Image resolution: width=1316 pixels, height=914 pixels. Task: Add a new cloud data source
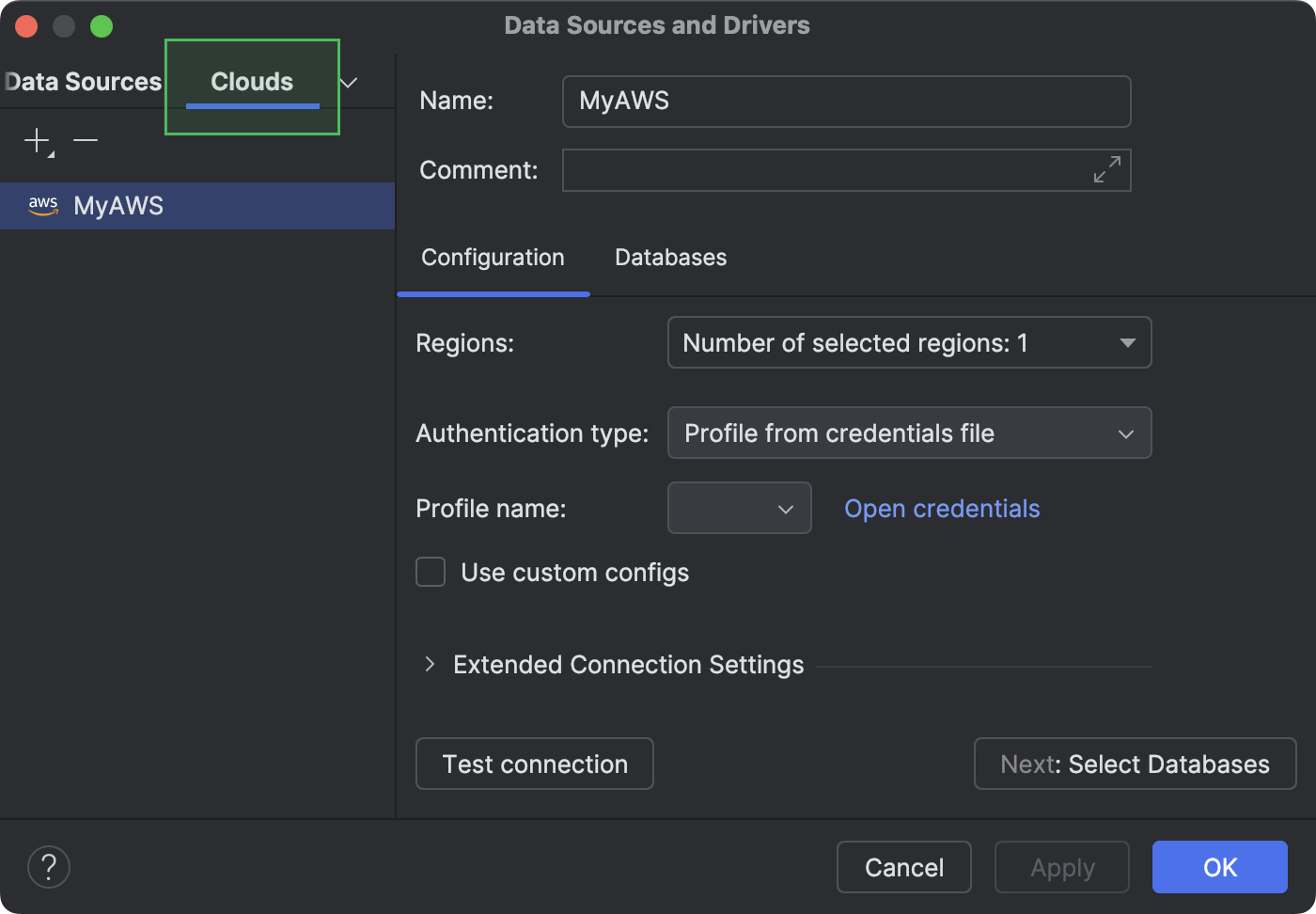pyautogui.click(x=36, y=143)
